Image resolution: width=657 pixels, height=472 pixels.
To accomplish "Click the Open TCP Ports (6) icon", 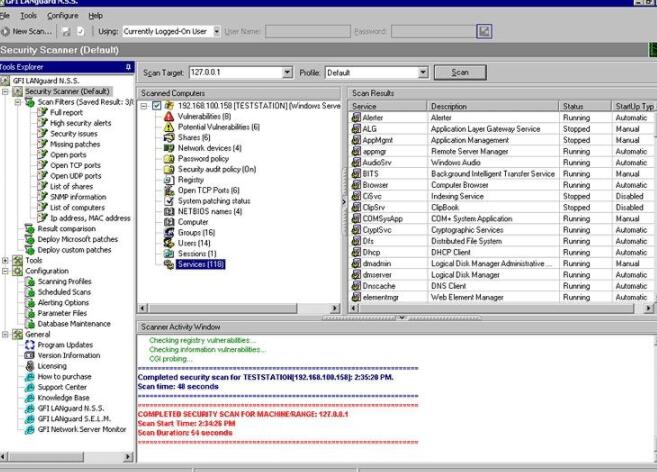I will coord(168,190).
